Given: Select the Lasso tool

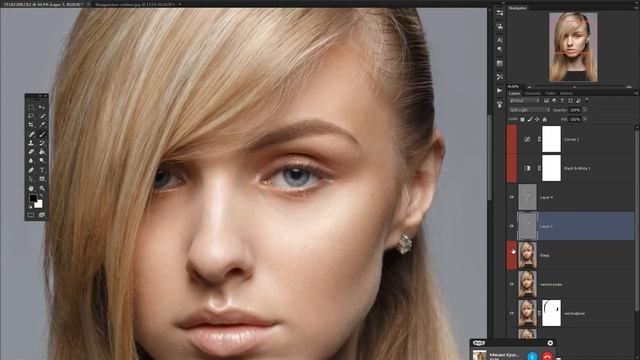Looking at the screenshot, I should [31, 116].
